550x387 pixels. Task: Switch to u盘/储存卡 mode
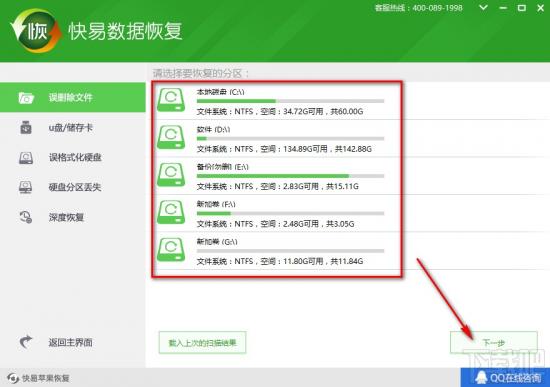tap(73, 128)
